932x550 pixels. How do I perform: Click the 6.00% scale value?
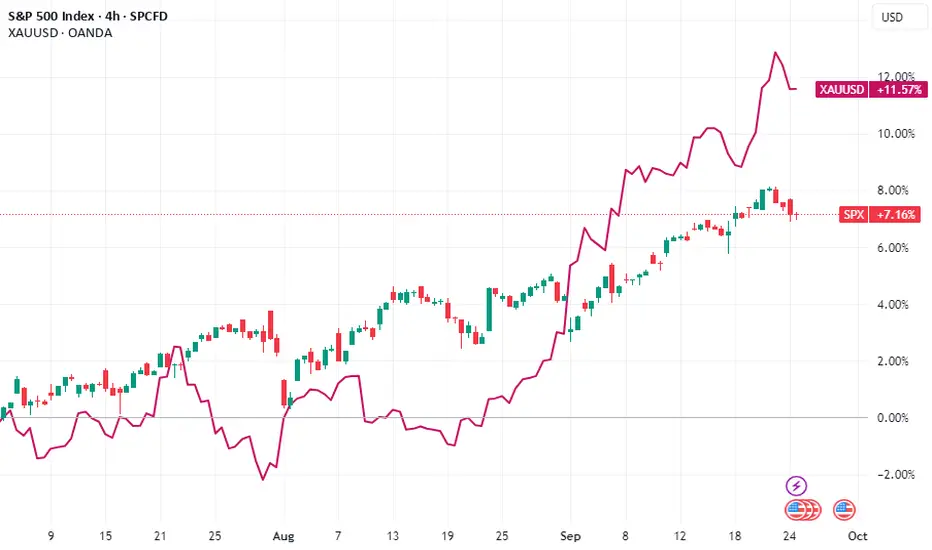coord(893,248)
